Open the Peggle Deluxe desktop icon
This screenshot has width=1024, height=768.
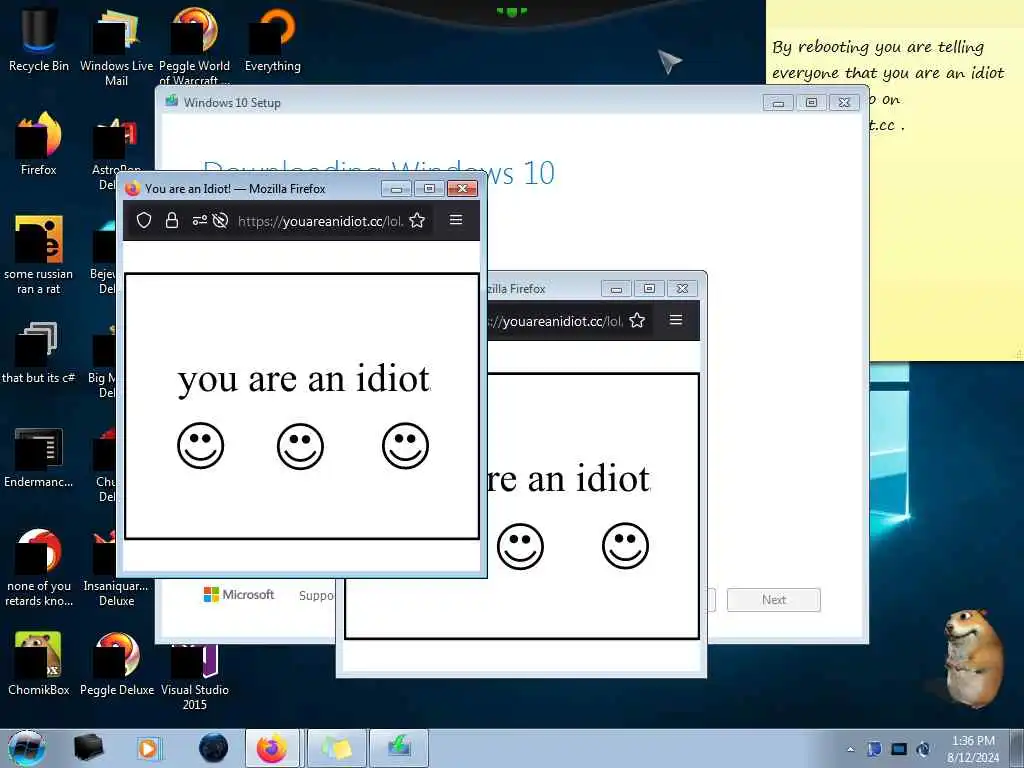117,663
